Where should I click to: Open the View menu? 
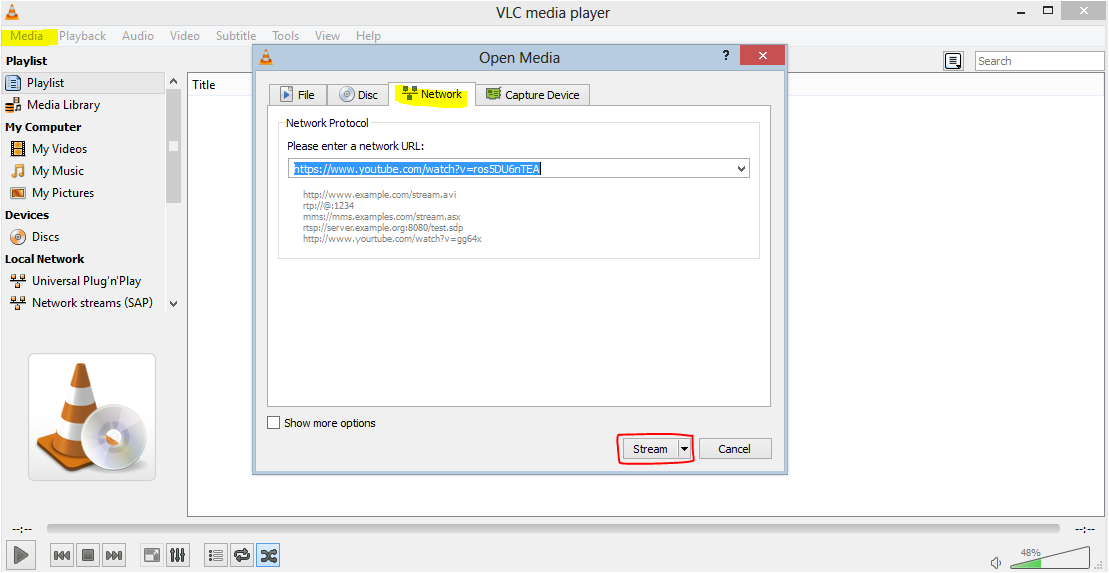(327, 35)
